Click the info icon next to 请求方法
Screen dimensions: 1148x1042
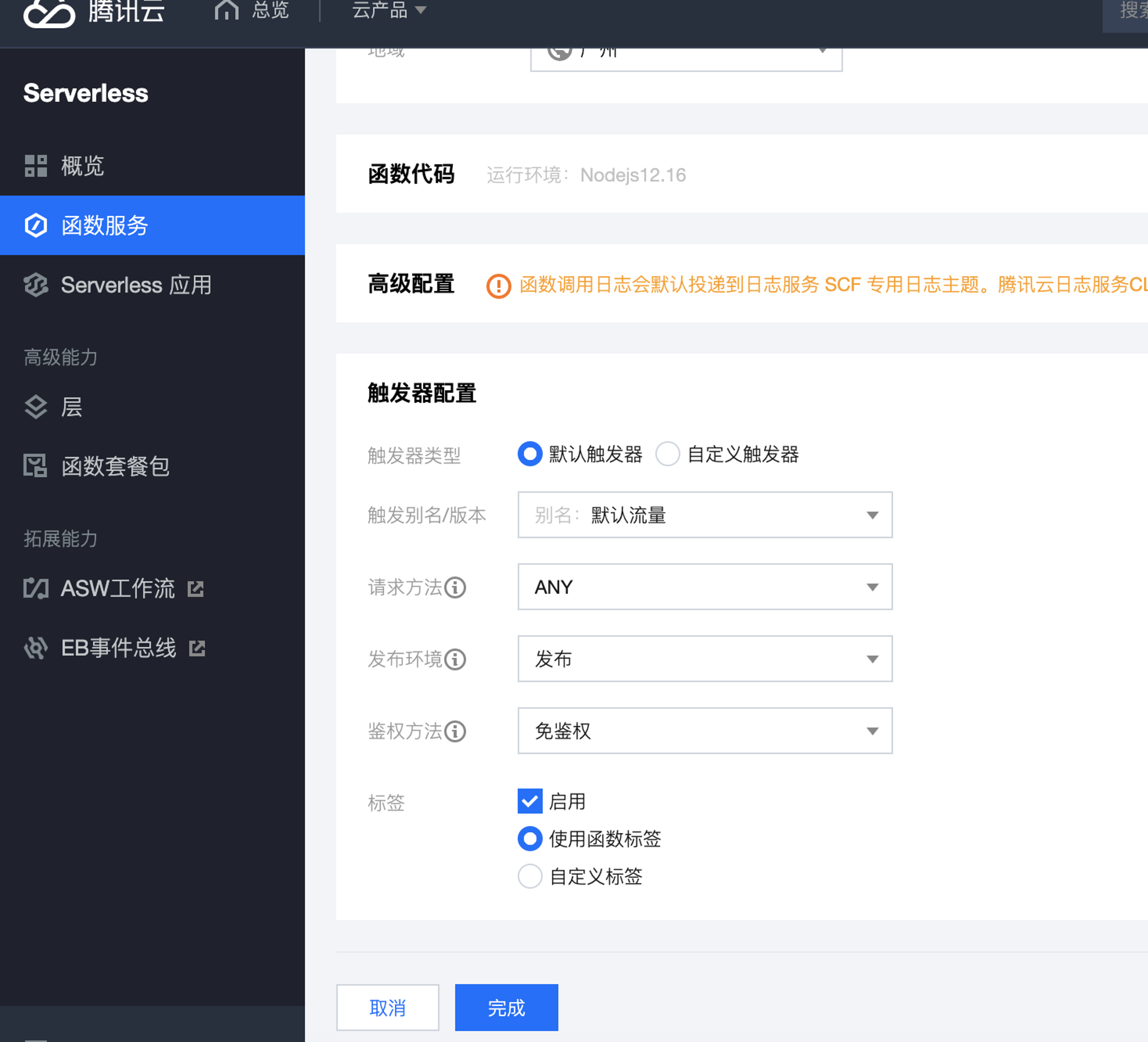click(456, 587)
